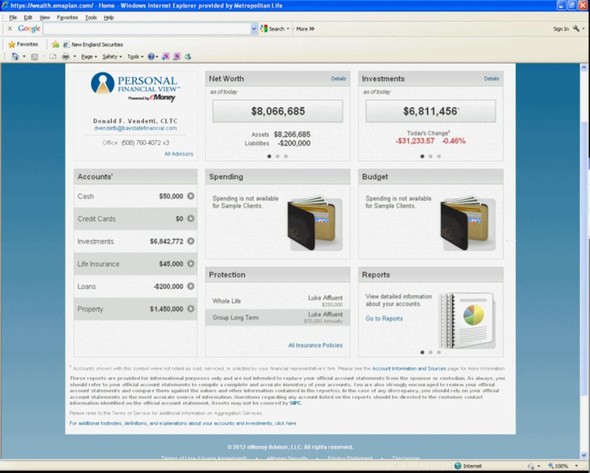This screenshot has height=473, width=590.
Task: Open the Tools menu in menu bar
Action: 91,18
